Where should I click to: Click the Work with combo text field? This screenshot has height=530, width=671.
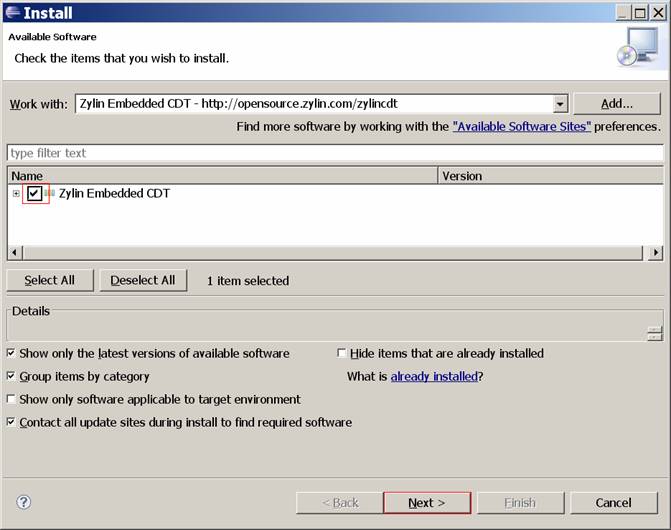click(x=314, y=104)
